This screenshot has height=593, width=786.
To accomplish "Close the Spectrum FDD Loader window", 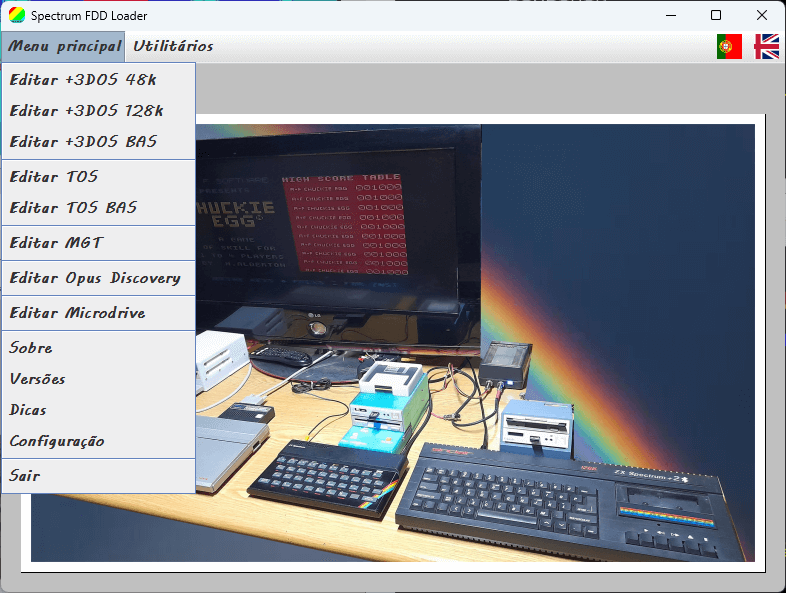I will click(761, 16).
